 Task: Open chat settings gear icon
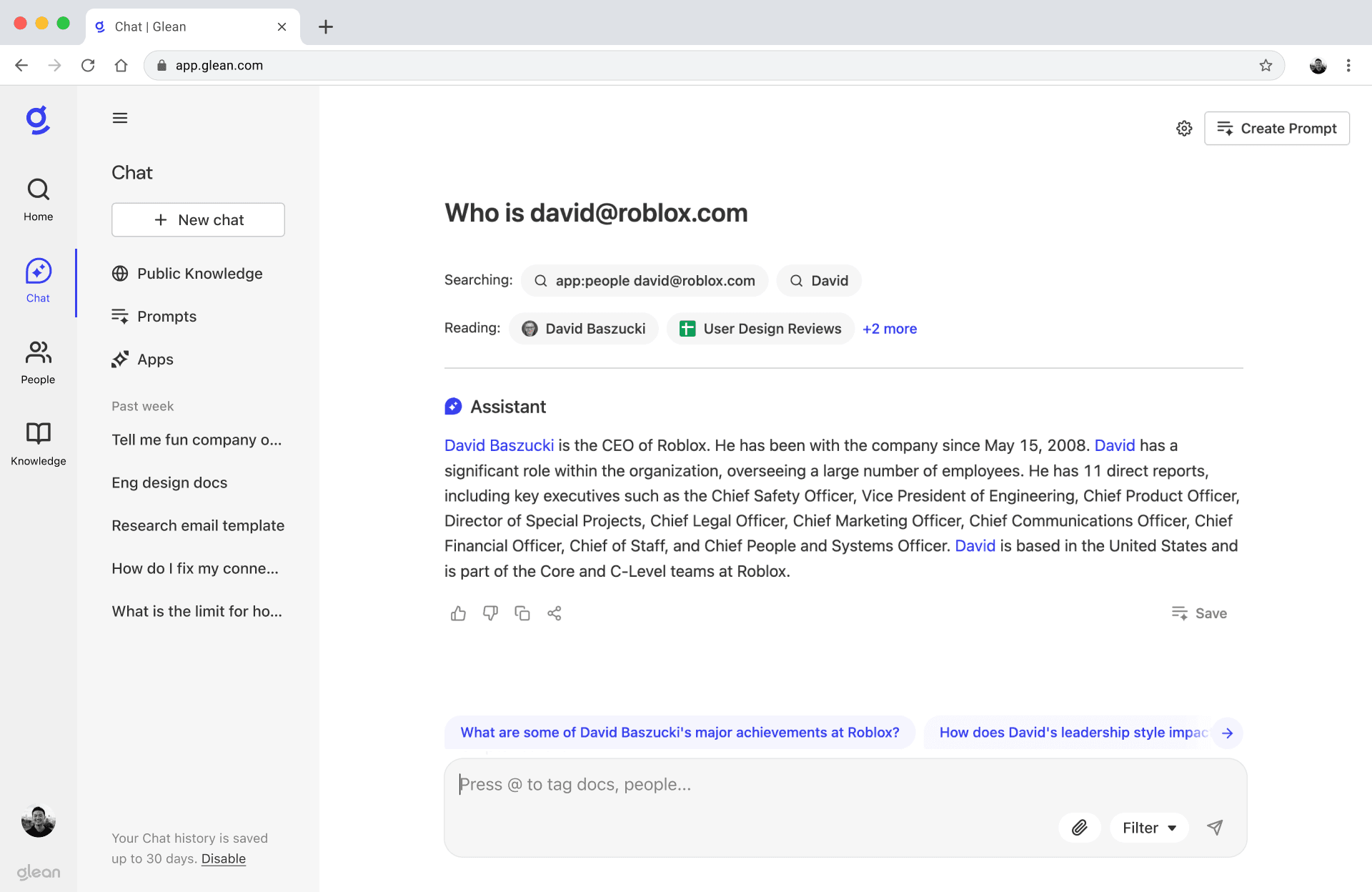pos(1184,129)
